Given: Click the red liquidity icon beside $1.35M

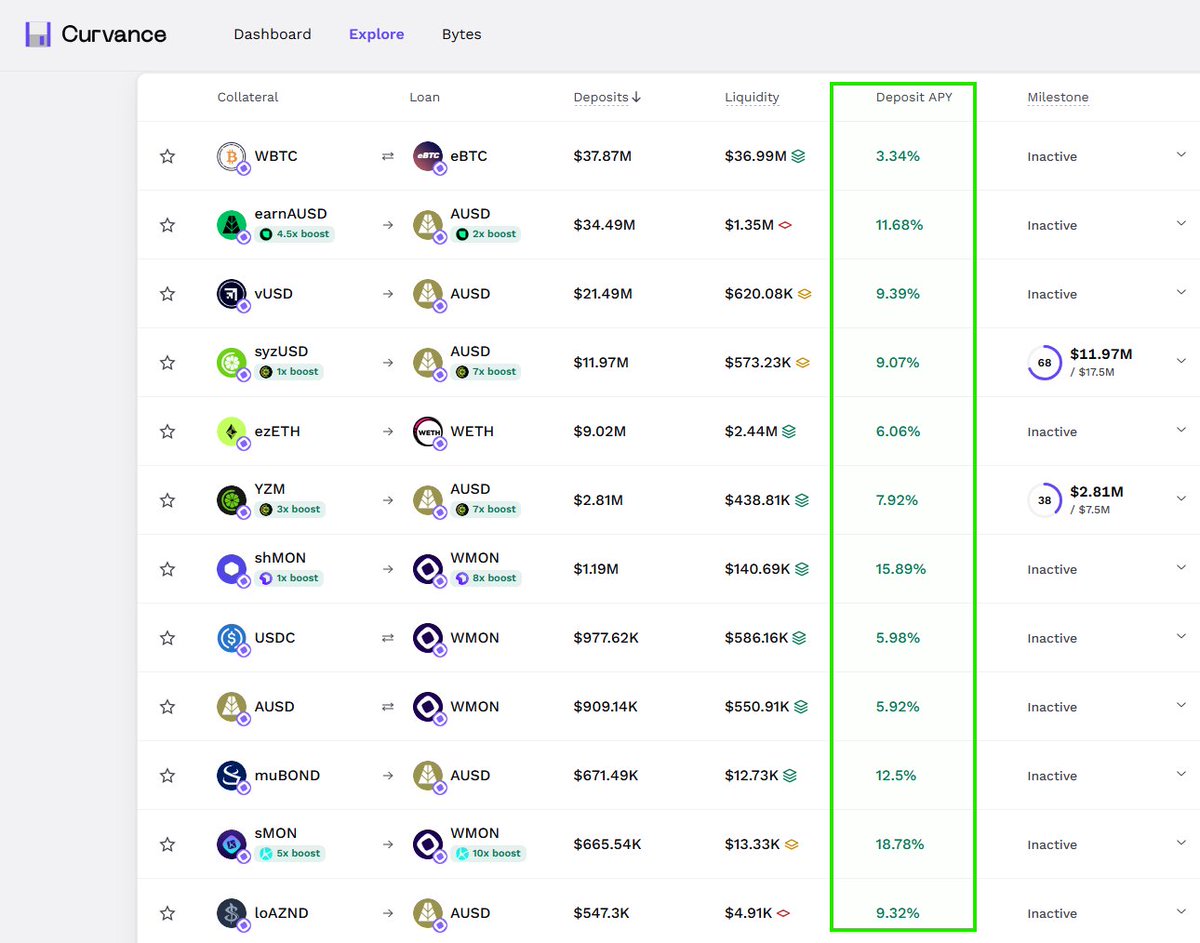Looking at the screenshot, I should click(x=785, y=225).
